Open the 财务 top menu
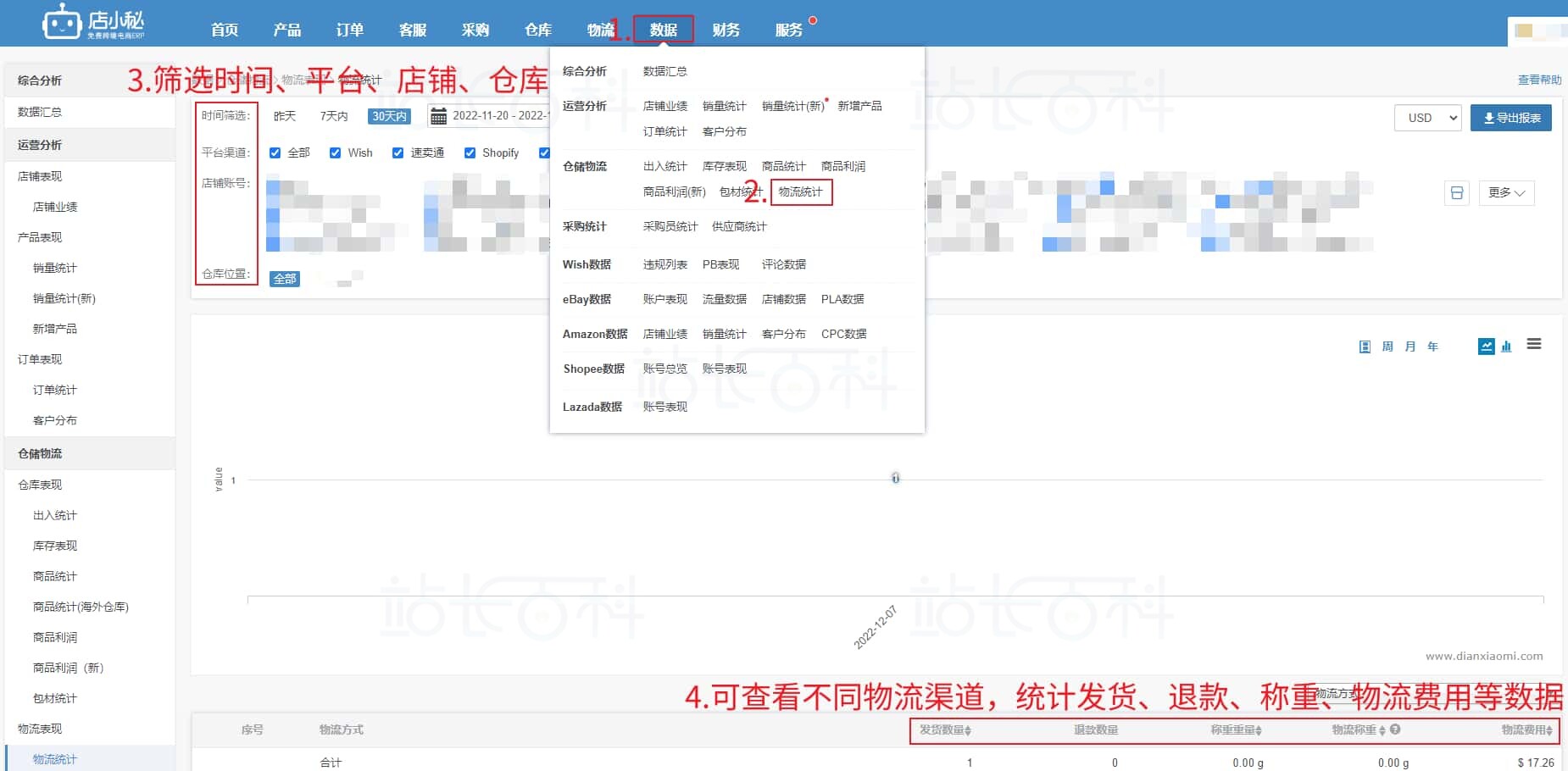 726,30
